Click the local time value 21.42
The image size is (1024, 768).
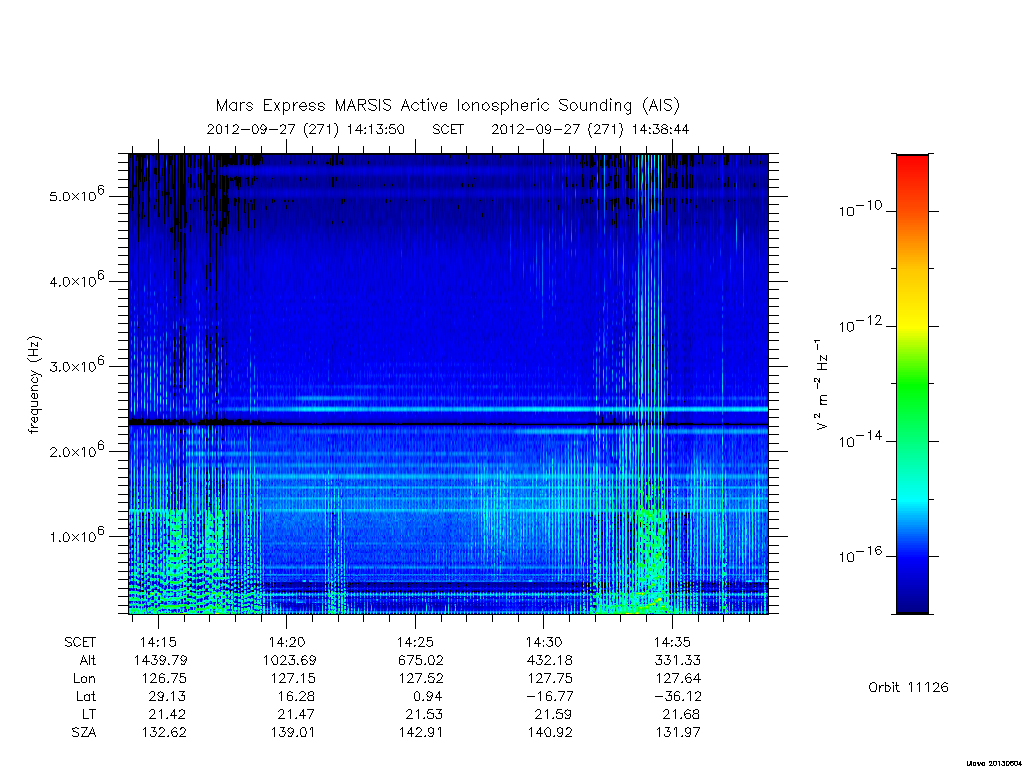pyautogui.click(x=167, y=714)
